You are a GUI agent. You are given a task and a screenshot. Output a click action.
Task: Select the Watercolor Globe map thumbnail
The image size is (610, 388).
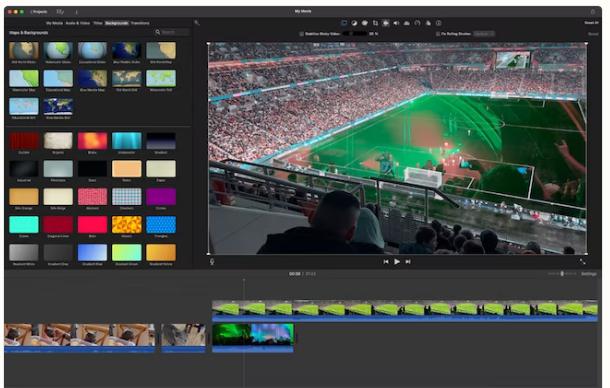58,51
